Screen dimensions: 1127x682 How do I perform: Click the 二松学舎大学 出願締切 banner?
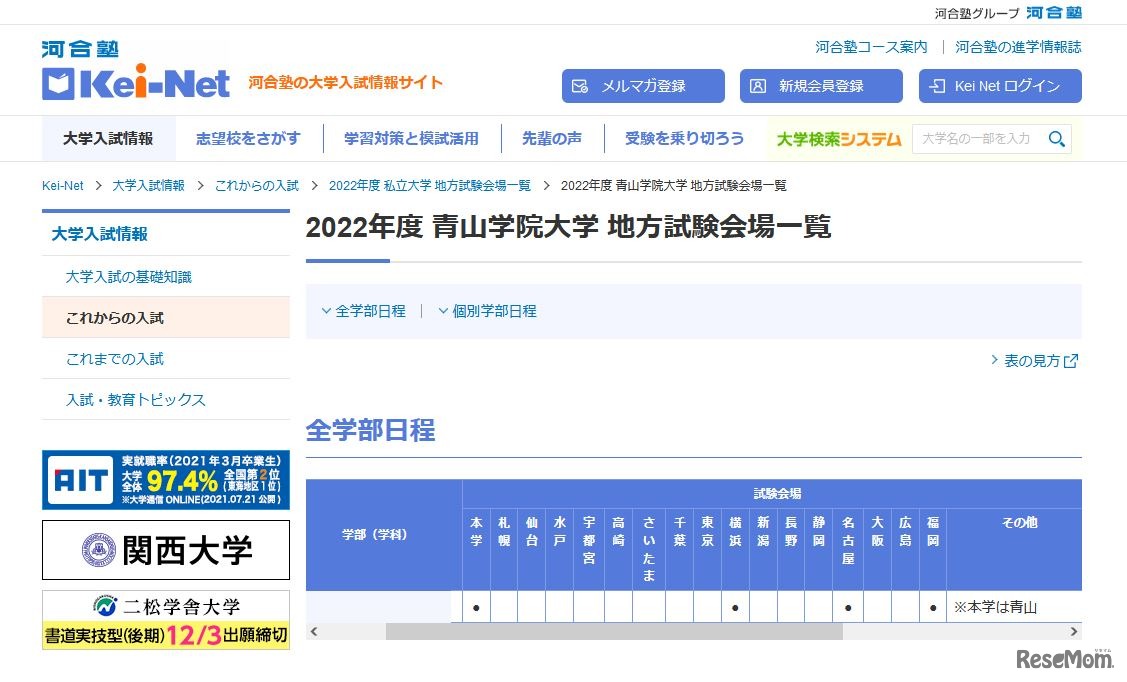coord(165,617)
